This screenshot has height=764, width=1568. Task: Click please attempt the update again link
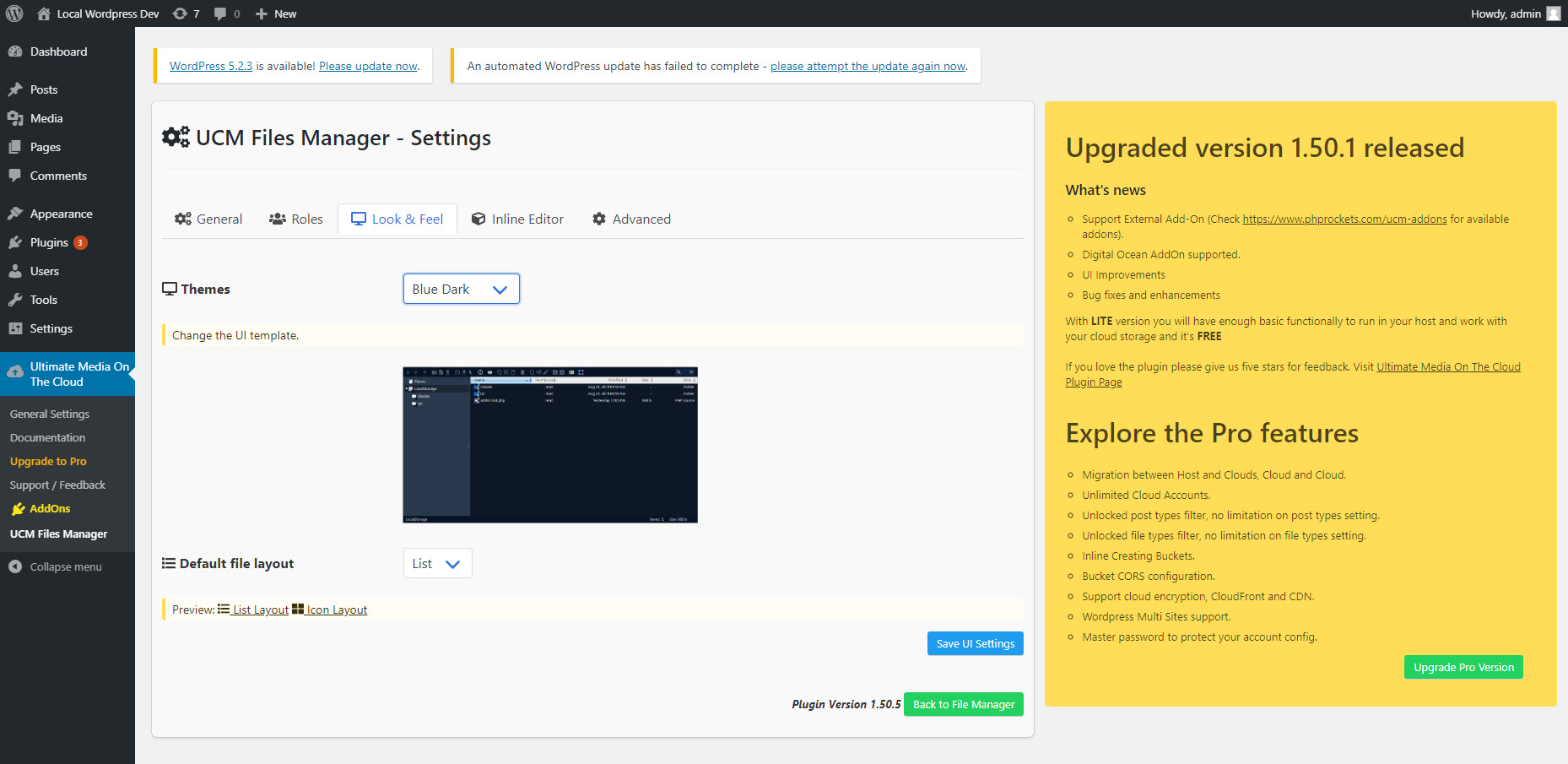(x=868, y=66)
